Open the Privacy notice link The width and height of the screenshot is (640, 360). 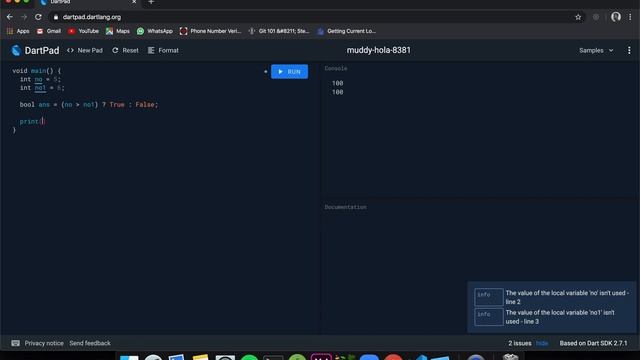(44, 343)
